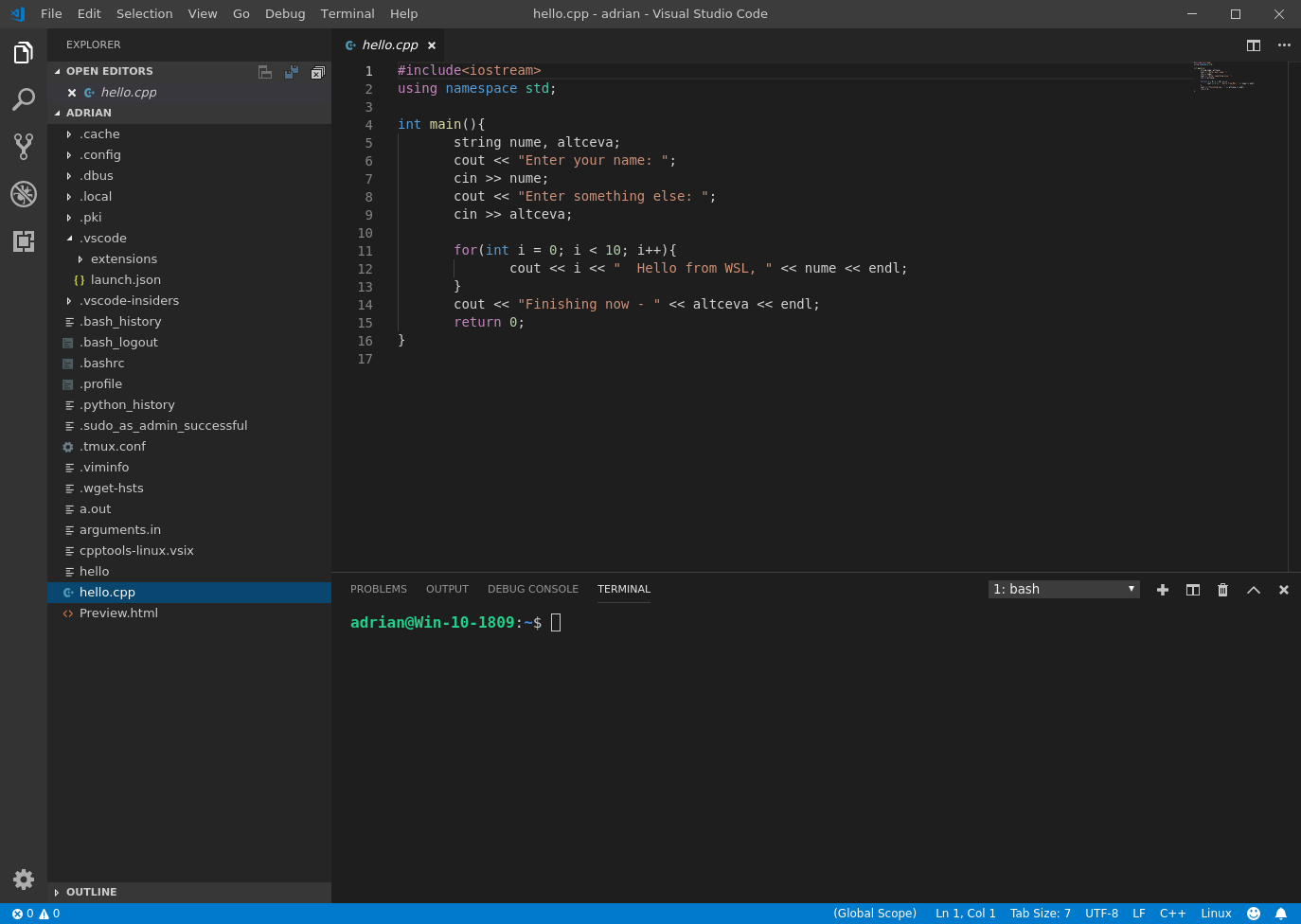The height and width of the screenshot is (924, 1301).
Task: Create a new terminal with plus icon
Action: point(1163,590)
